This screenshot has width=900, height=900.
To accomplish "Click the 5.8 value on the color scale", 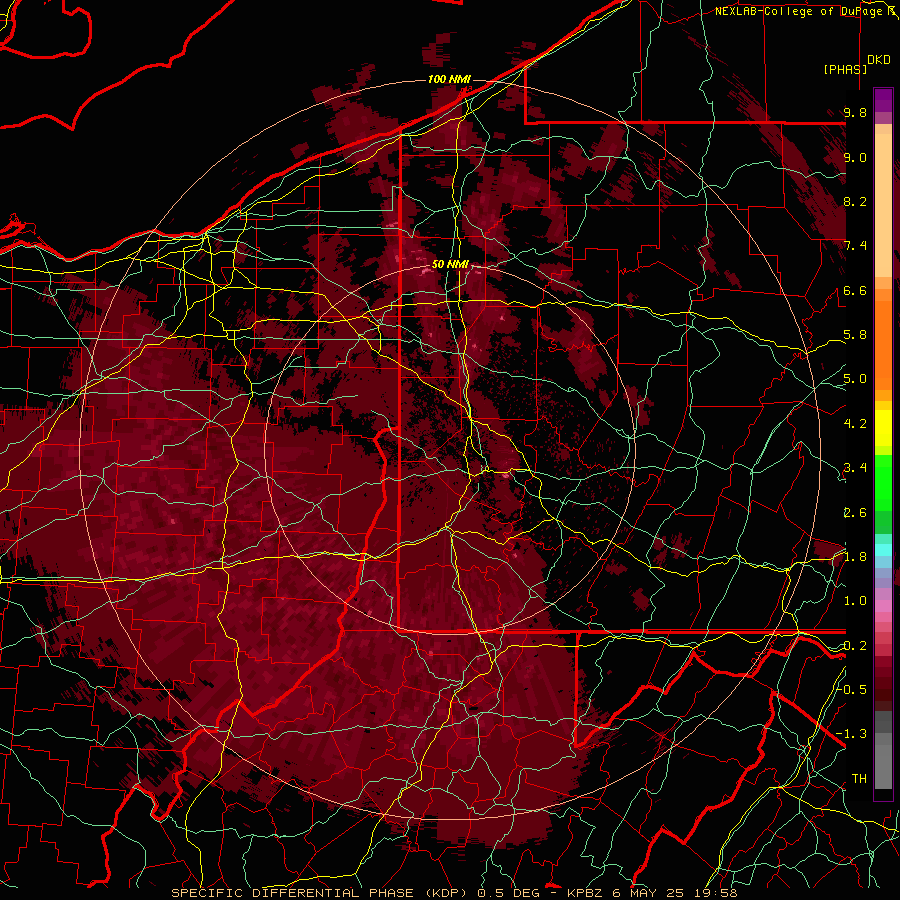I will point(855,335).
